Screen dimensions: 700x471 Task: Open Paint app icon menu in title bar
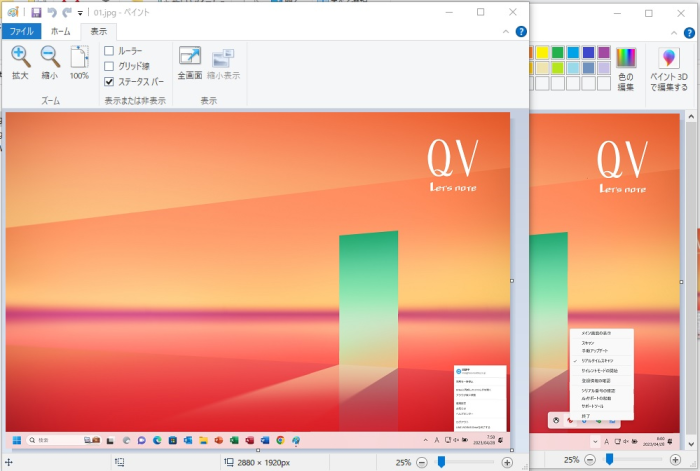12,12
